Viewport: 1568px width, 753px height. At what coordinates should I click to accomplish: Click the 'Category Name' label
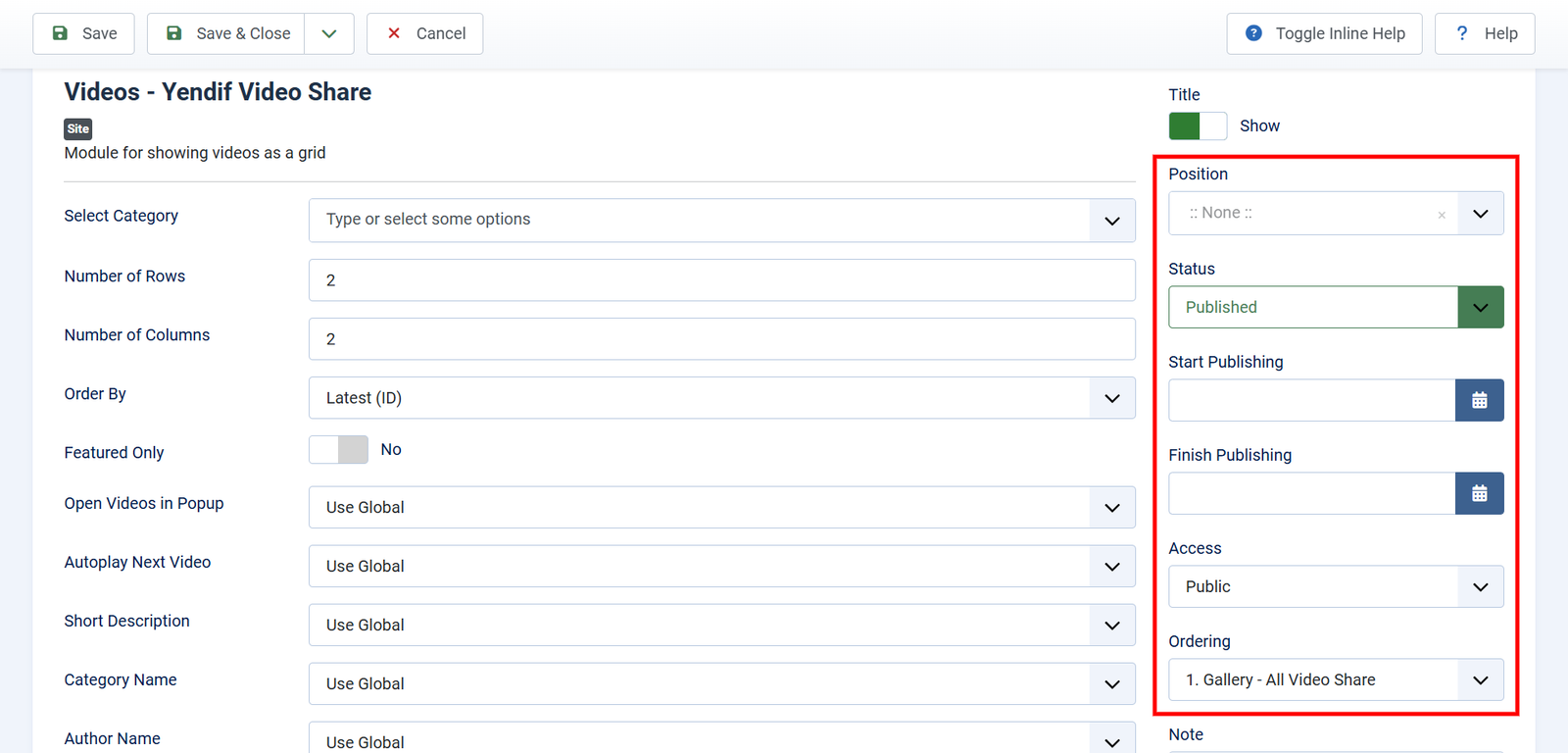(121, 680)
